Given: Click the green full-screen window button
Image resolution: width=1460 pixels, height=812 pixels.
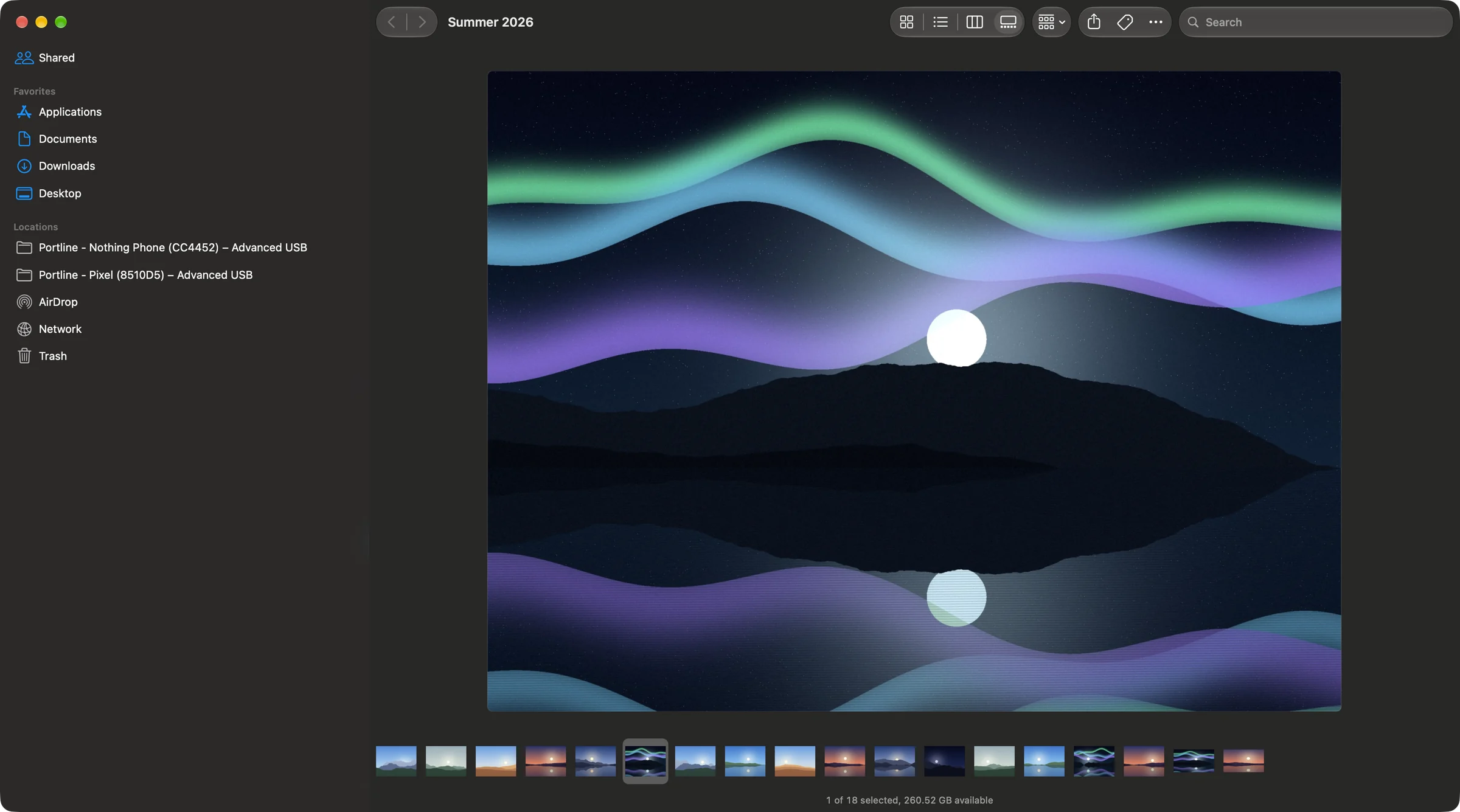Looking at the screenshot, I should point(61,23).
